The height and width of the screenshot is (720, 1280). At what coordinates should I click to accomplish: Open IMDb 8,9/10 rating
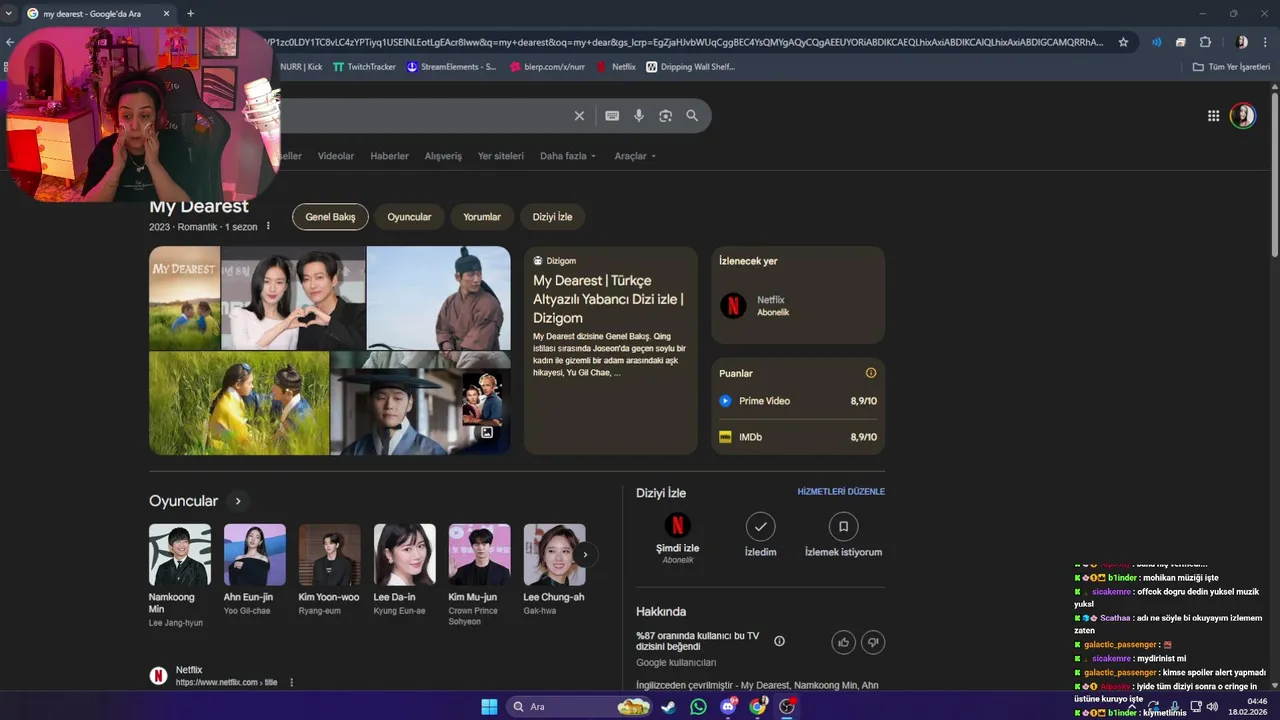[798, 437]
